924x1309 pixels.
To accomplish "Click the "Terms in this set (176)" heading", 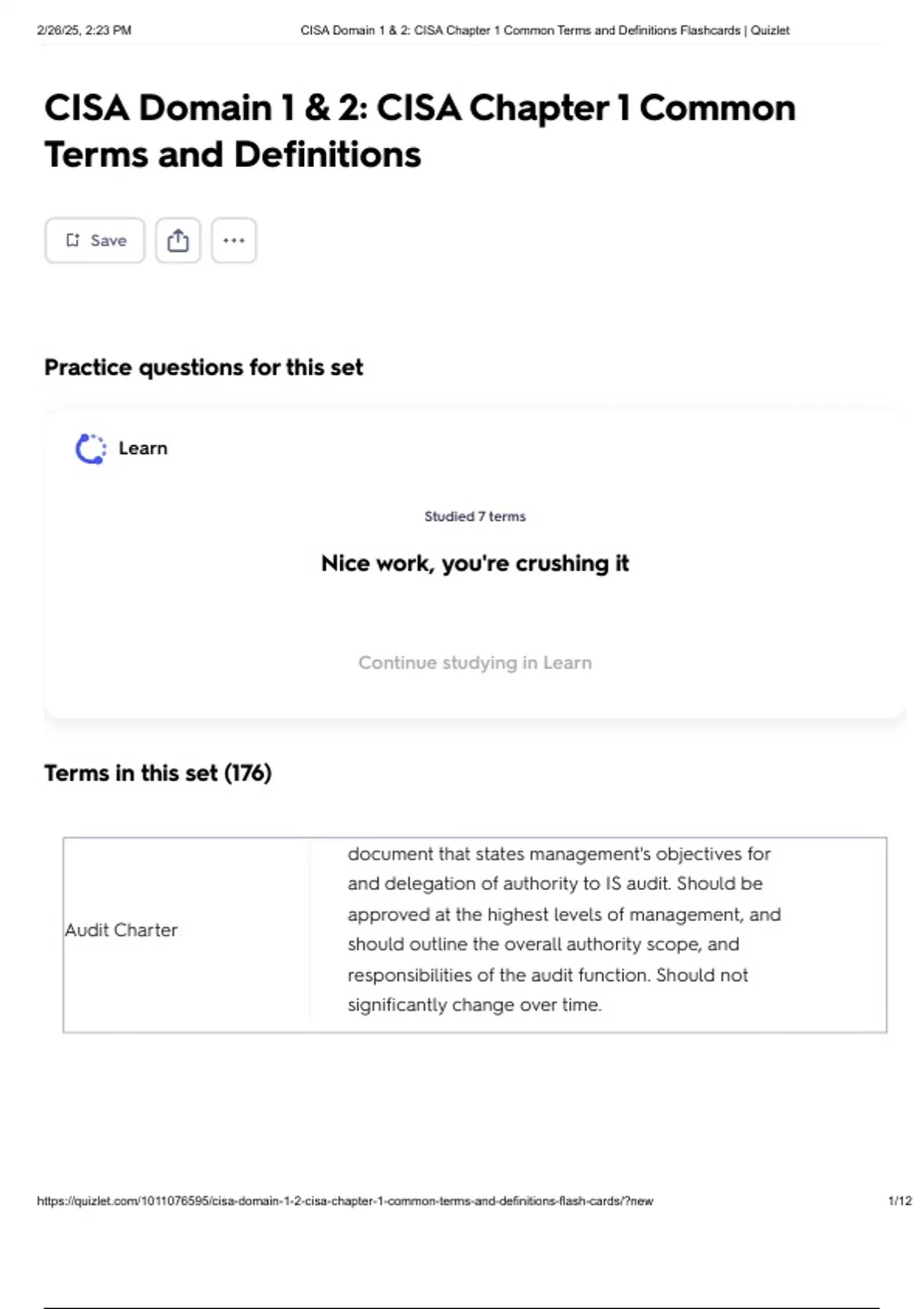I will pyautogui.click(x=158, y=773).
